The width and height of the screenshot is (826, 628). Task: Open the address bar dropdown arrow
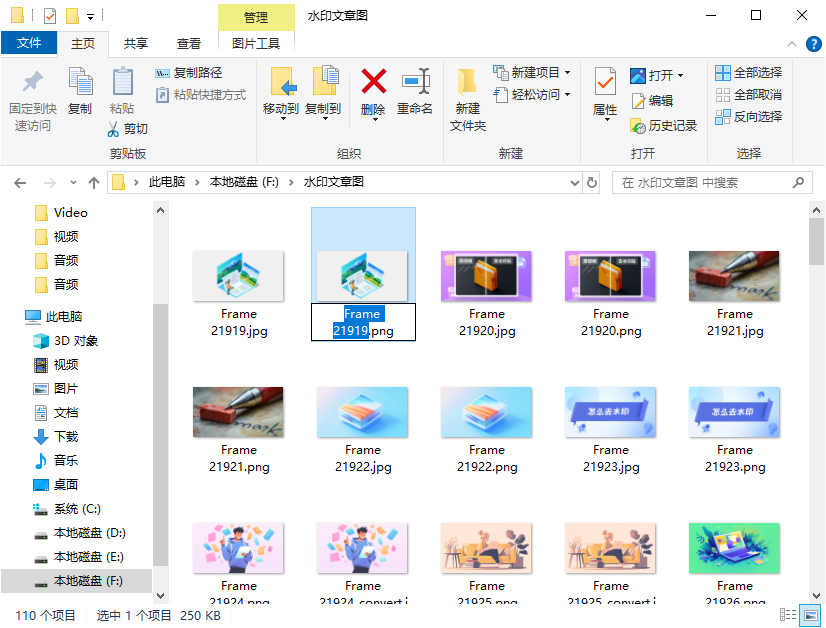[575, 183]
